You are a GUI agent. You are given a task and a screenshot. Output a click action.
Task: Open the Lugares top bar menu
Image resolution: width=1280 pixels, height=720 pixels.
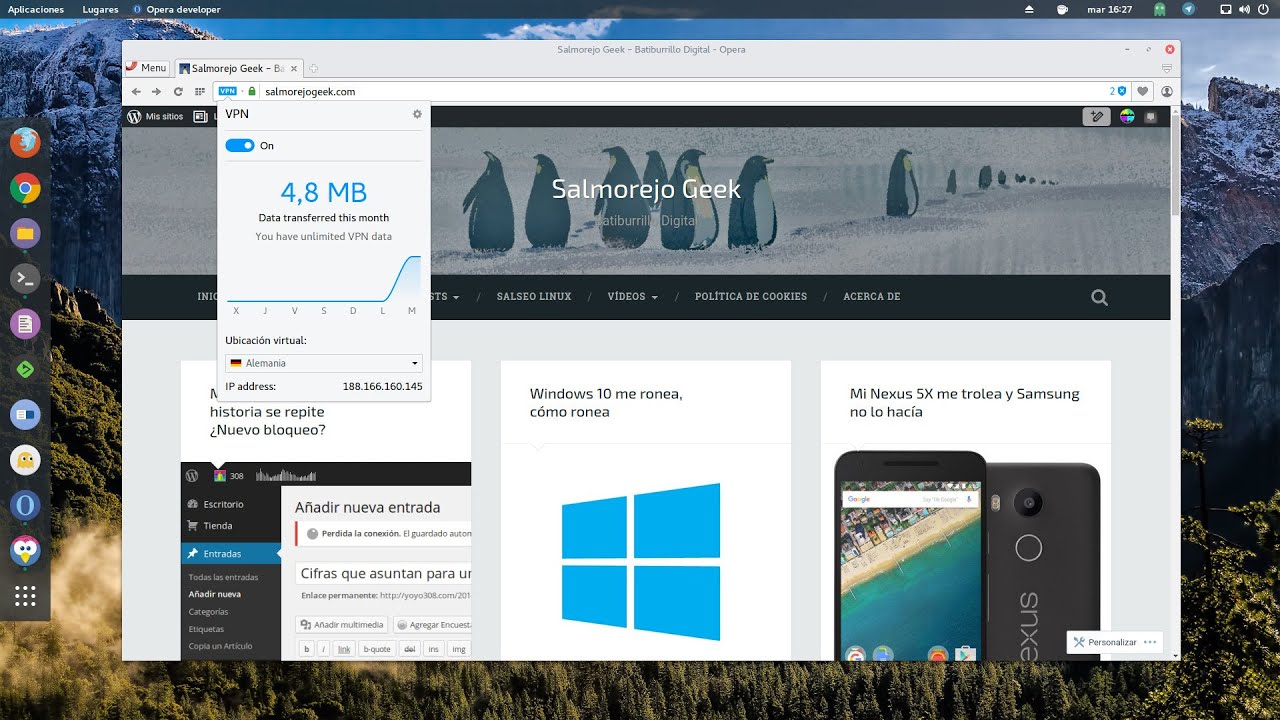coord(100,9)
